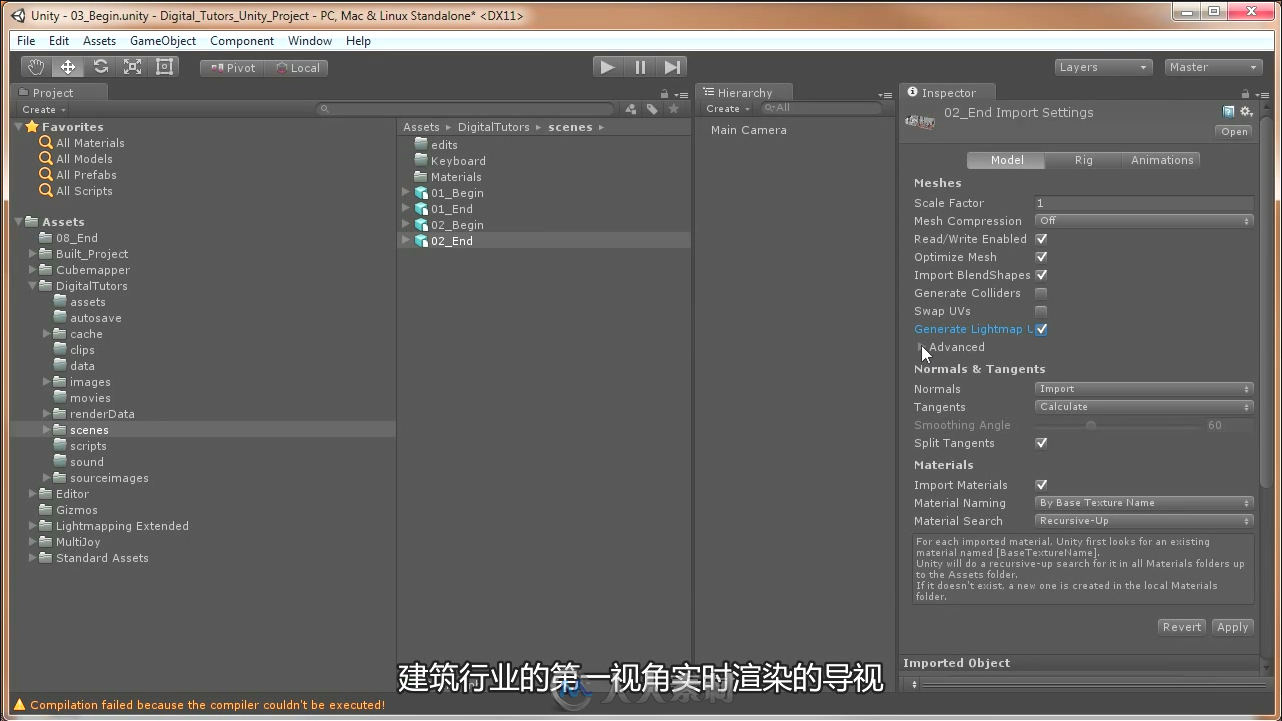Select the 02_Begin scene asset
Image resolution: width=1282 pixels, height=721 pixels.
[457, 225]
